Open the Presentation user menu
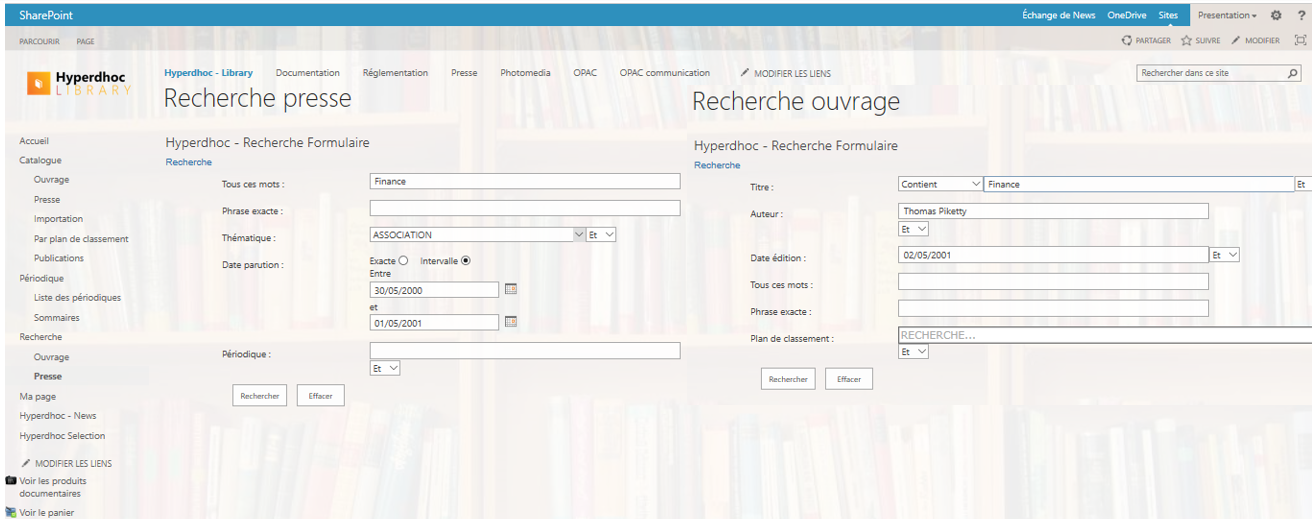 coord(1227,15)
